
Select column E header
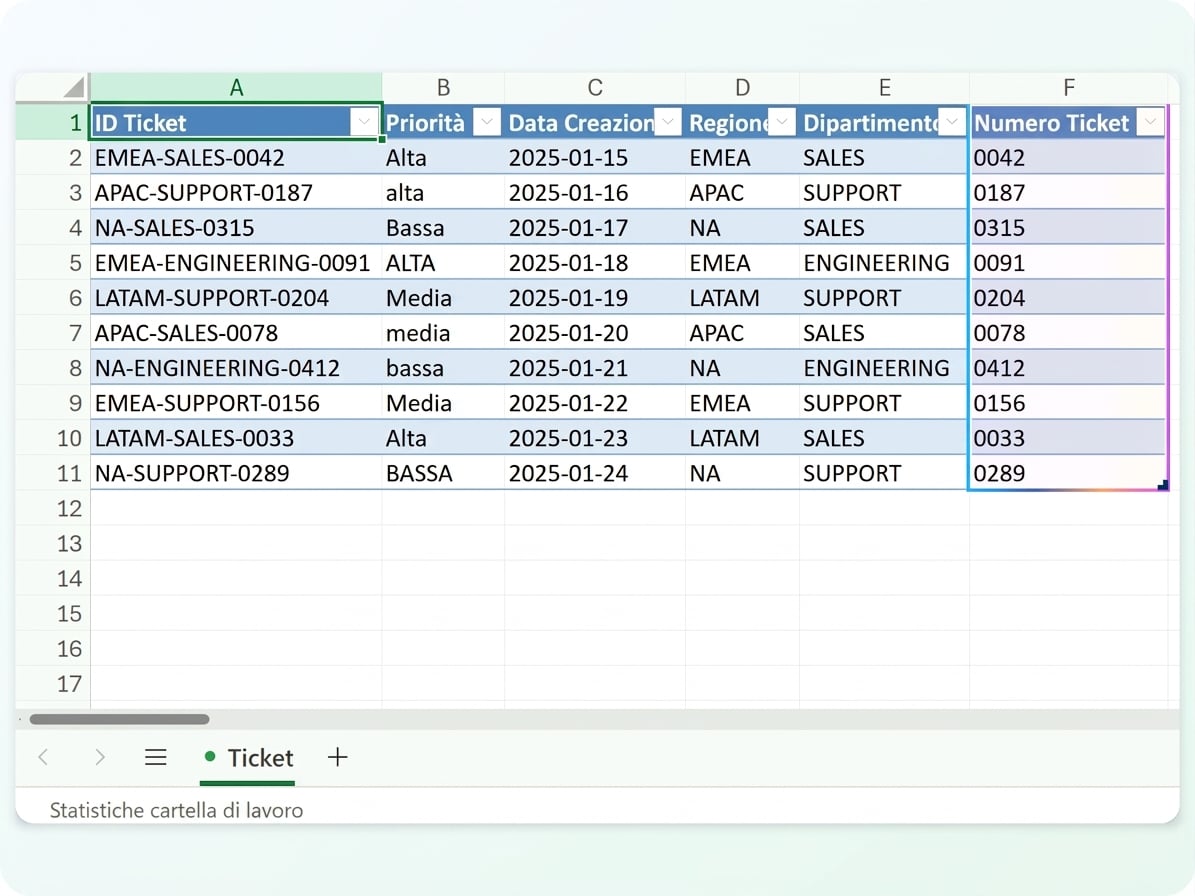click(x=884, y=88)
